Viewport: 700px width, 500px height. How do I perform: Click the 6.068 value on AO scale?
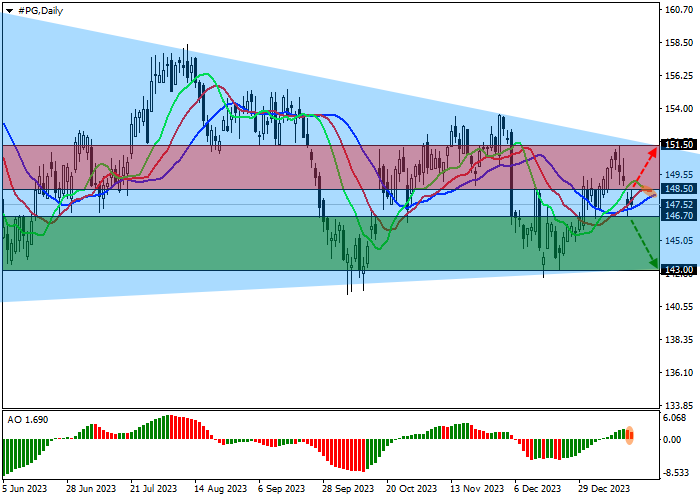pos(676,418)
